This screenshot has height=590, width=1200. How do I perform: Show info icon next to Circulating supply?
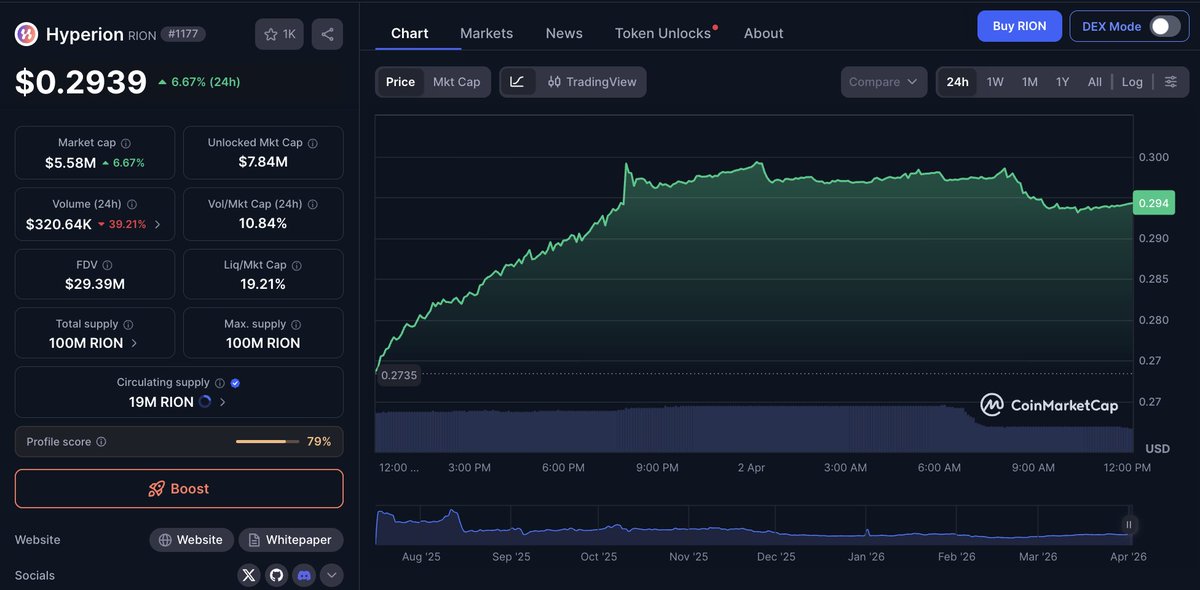pos(220,383)
